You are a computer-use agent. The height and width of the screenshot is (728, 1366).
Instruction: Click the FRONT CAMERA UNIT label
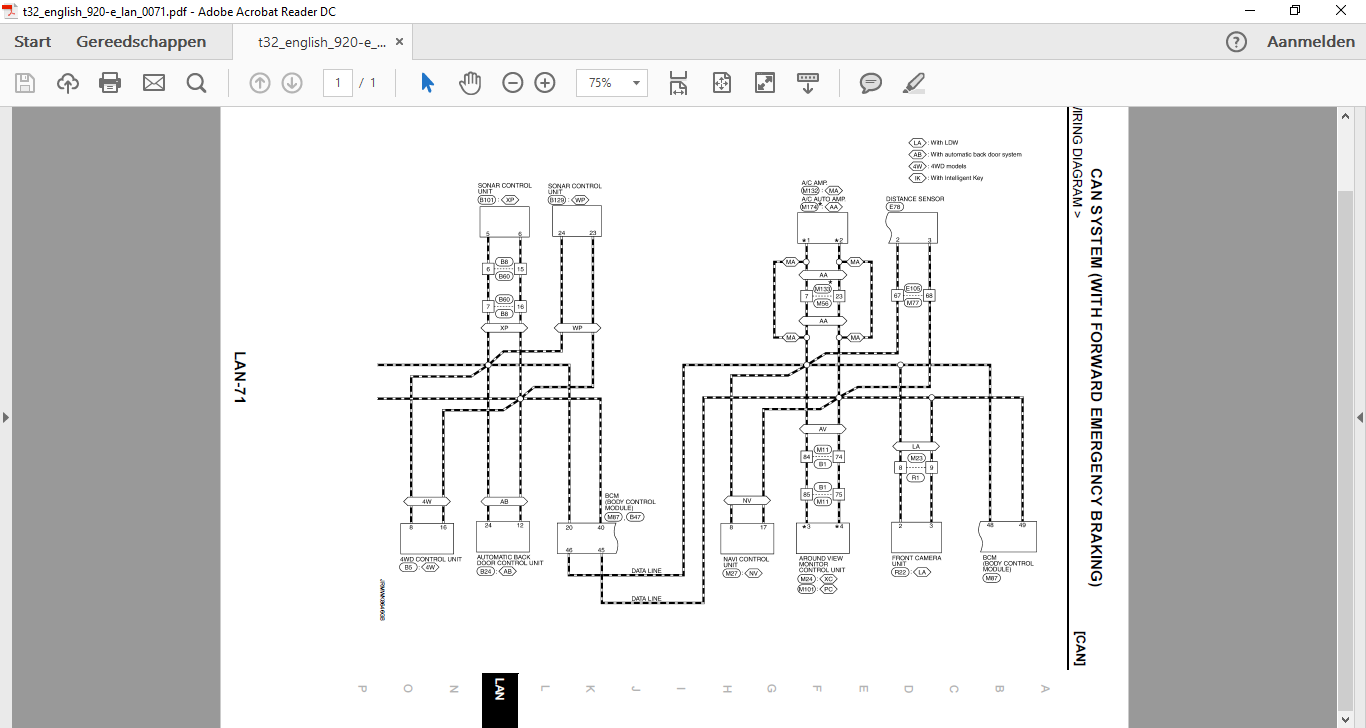[916, 561]
